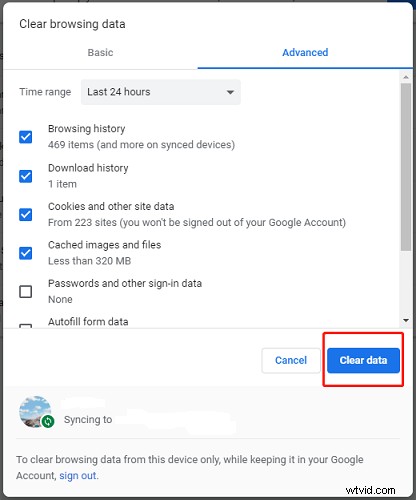Click the scrollbar up arrow

click(406, 77)
